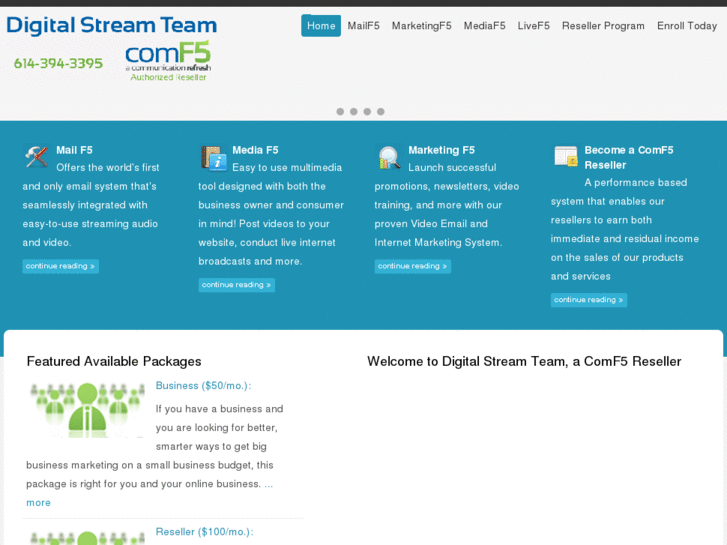Viewport: 727px width, 545px height.
Task: Click the Featured Available Packages heading
Action: (x=114, y=361)
